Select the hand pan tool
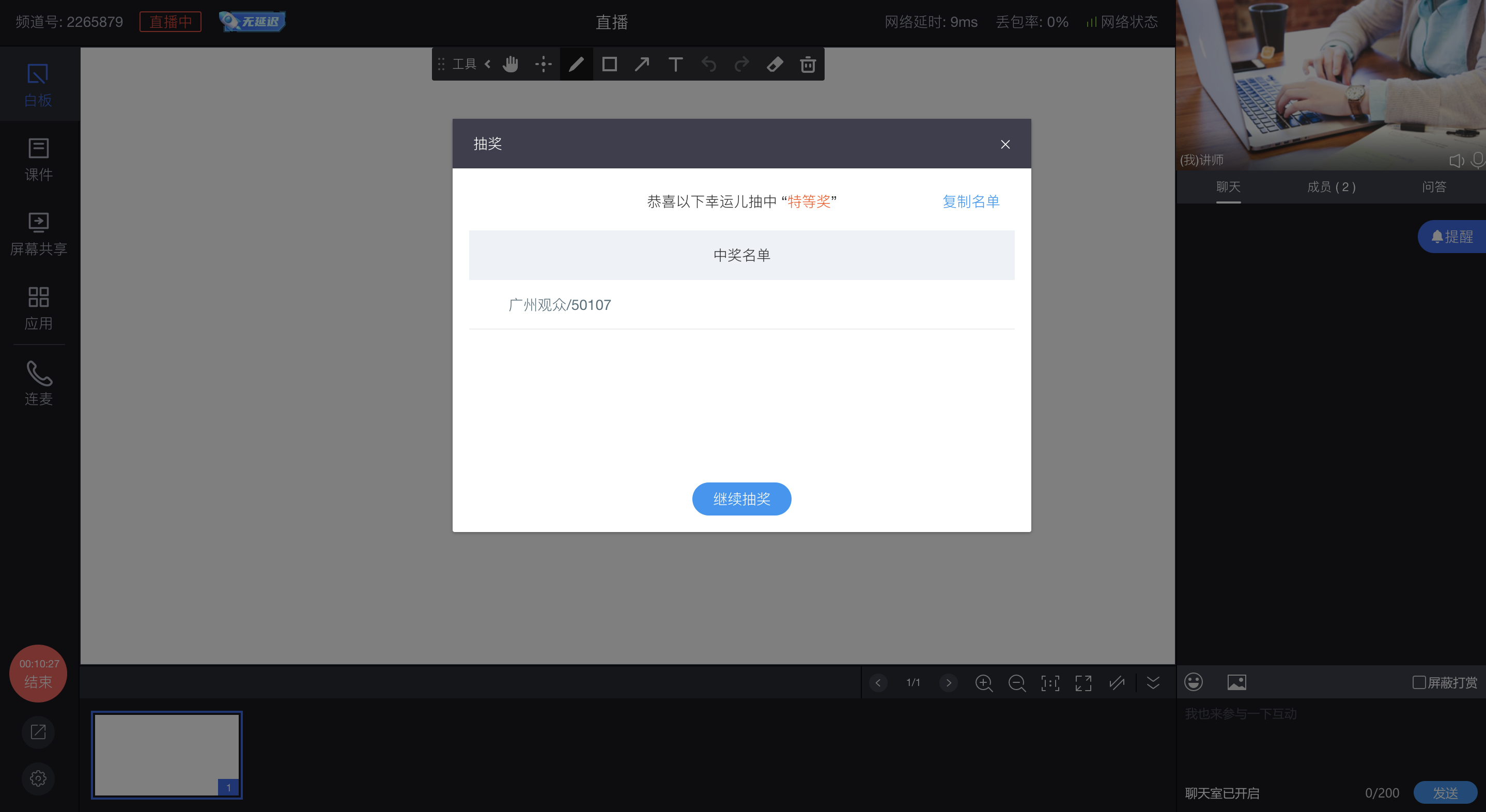The height and width of the screenshot is (812, 1486). coord(510,64)
